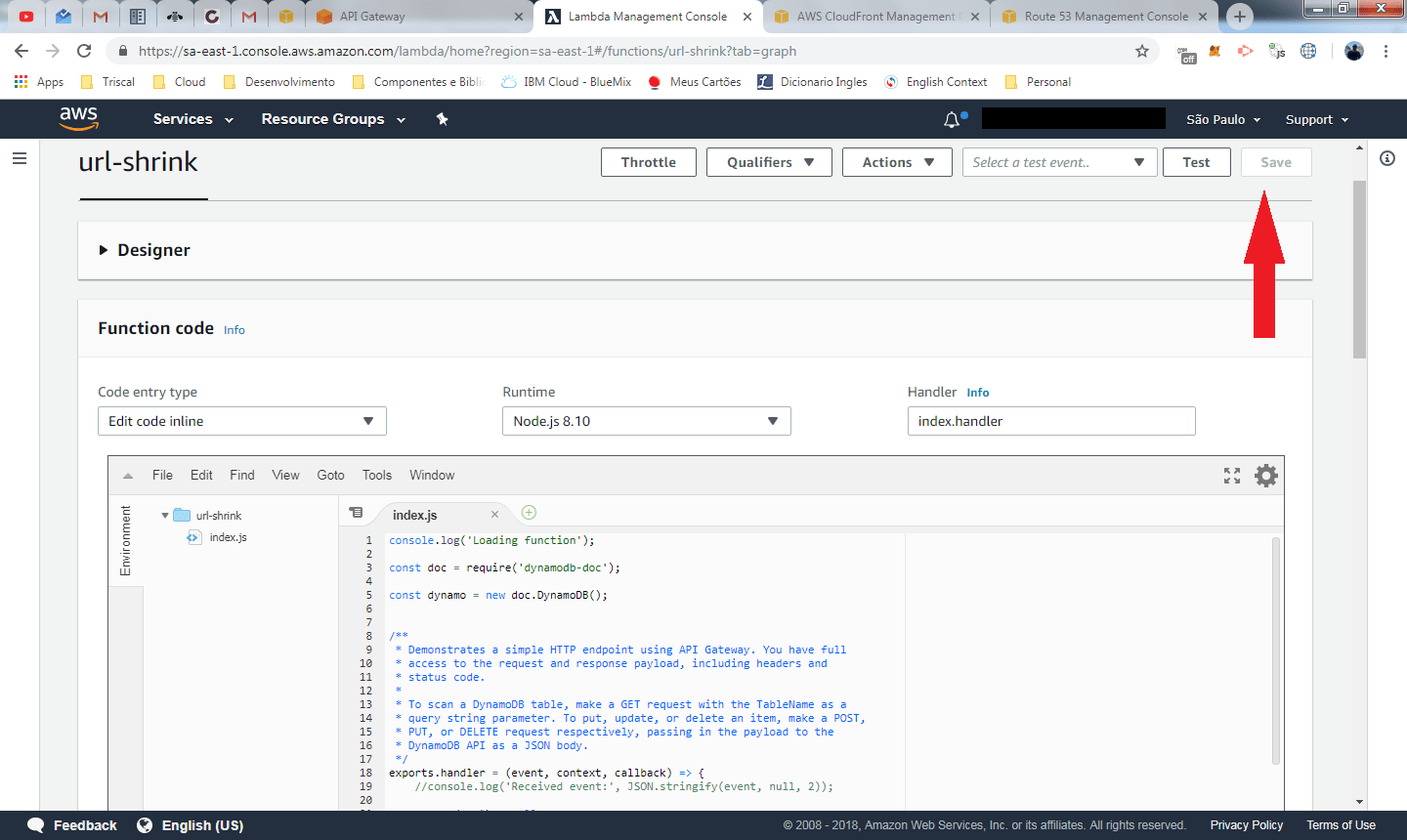
Task: Close the Route 53 Management Console tab
Action: pyautogui.click(x=1203, y=17)
